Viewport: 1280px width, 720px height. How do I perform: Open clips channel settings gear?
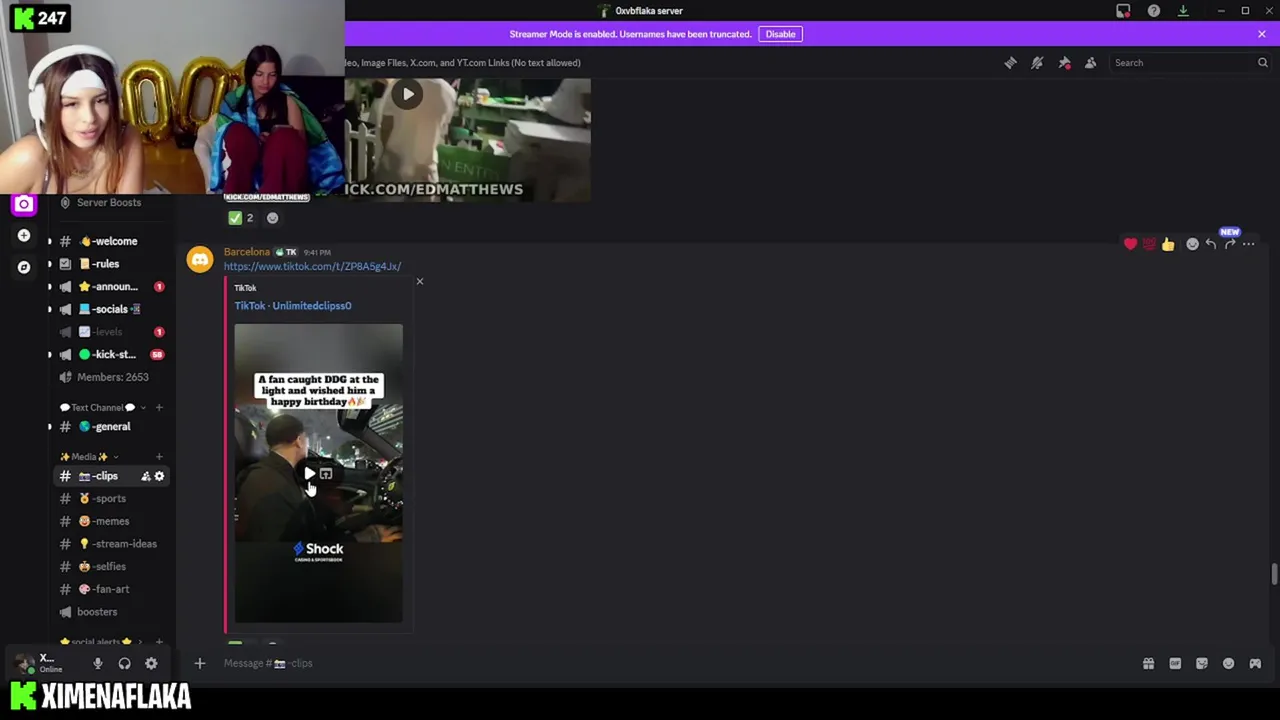click(x=159, y=477)
